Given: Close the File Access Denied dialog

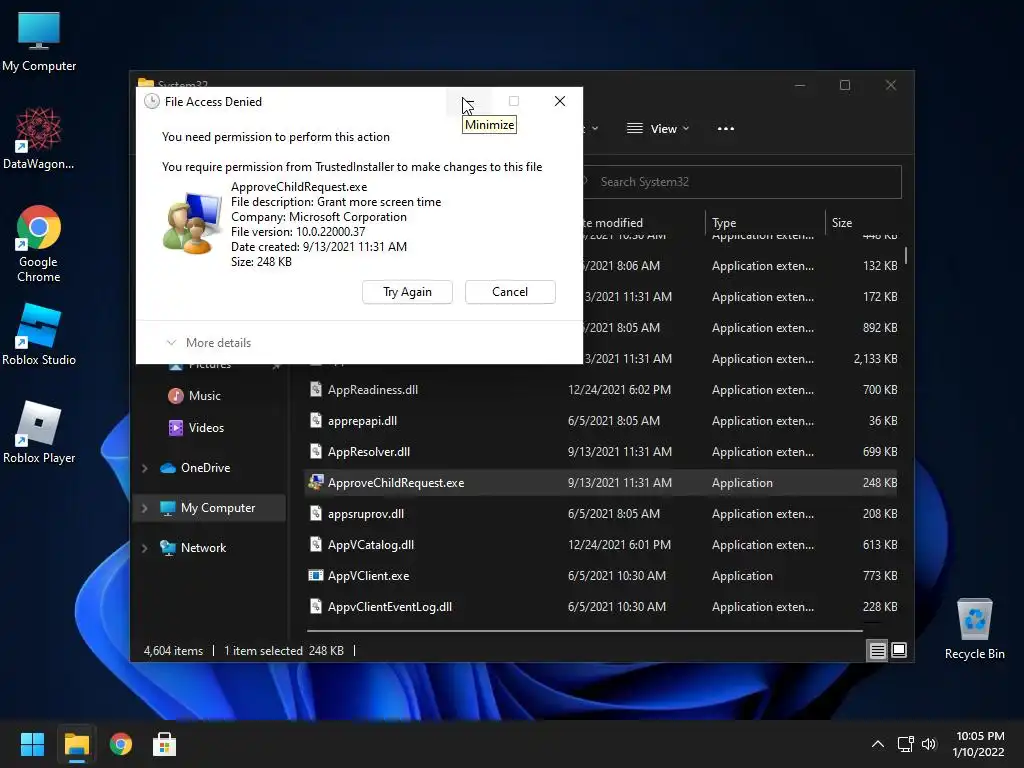Looking at the screenshot, I should (x=560, y=101).
